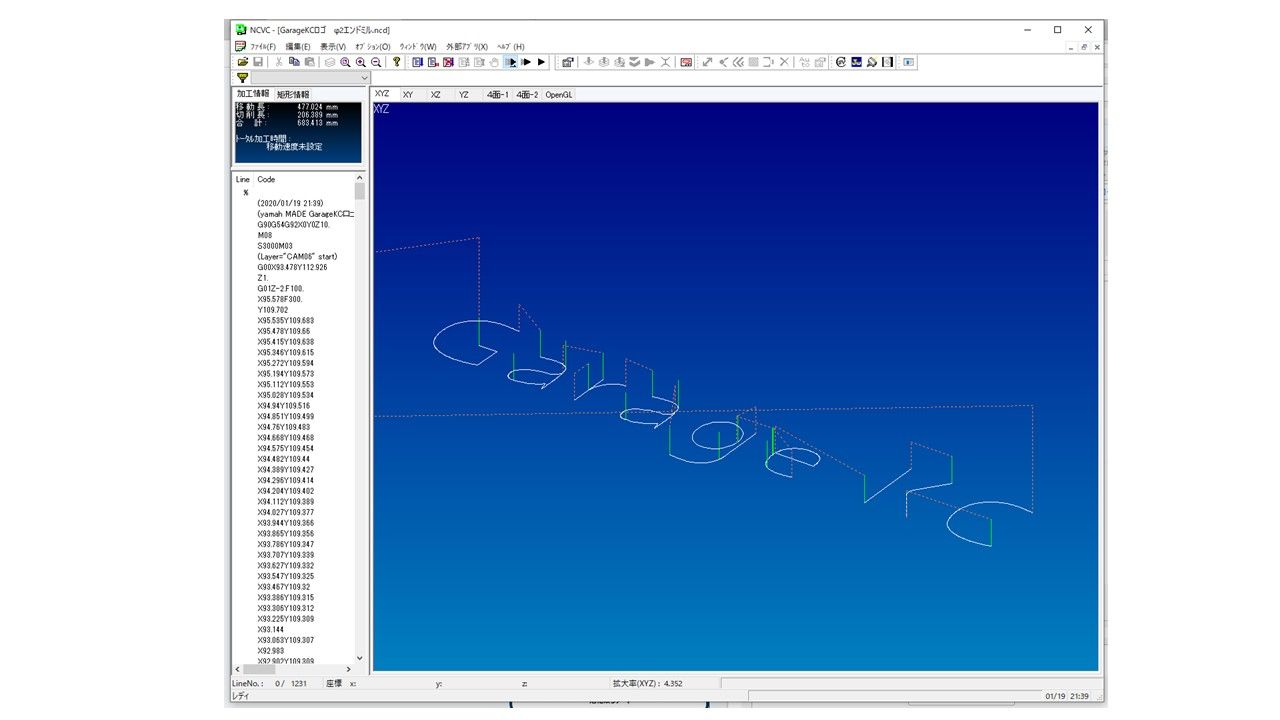Click the layers stack icon beside paste
The image size is (1280, 720).
click(x=329, y=62)
